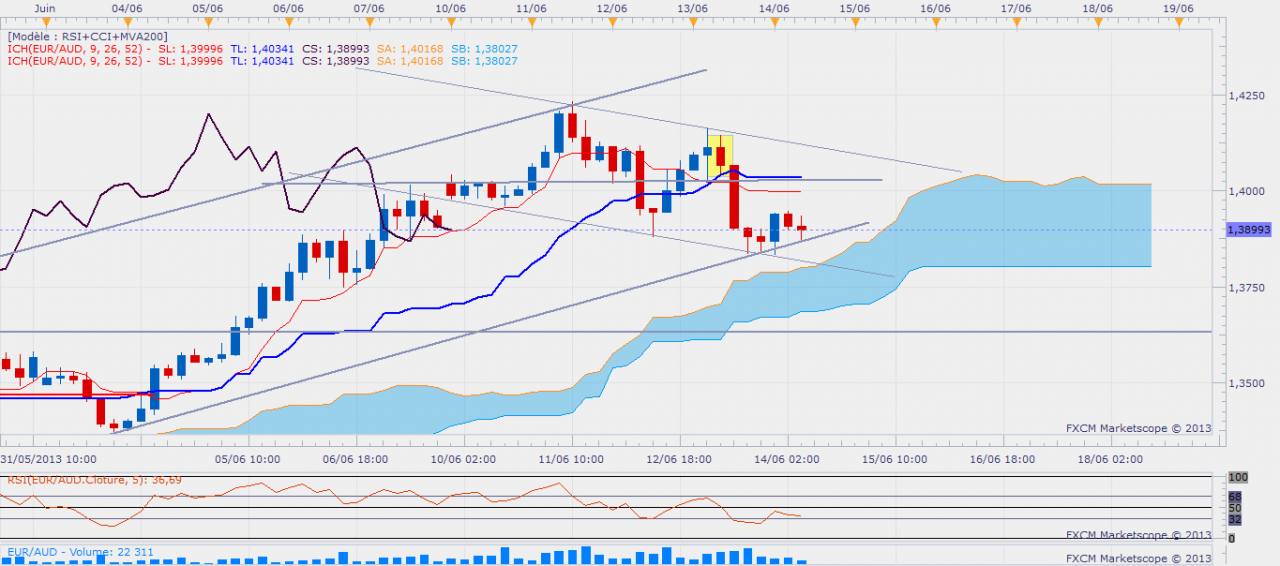This screenshot has height=566, width=1280.
Task: Click the orange marker below 10/06
Action: coord(450,21)
